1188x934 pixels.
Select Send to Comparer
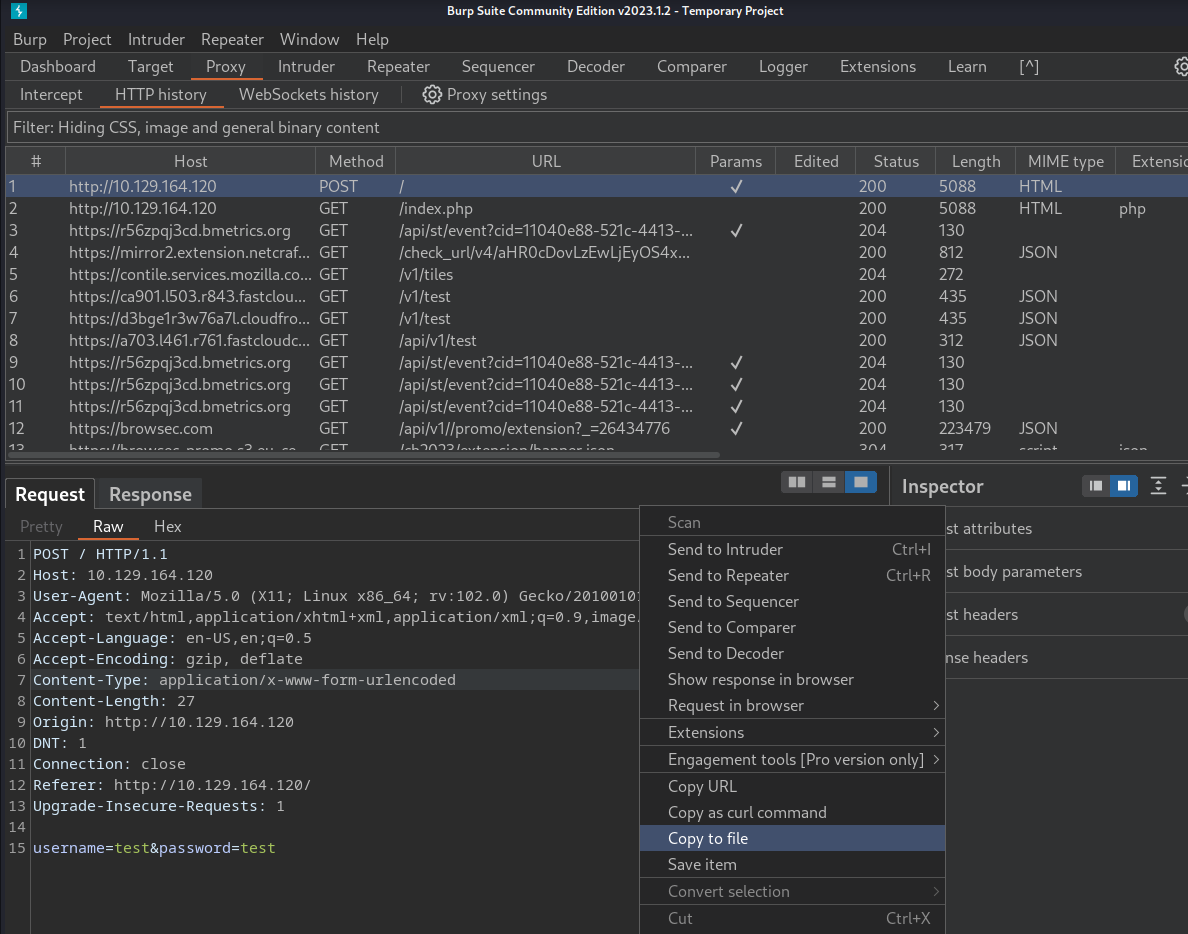(x=793, y=627)
